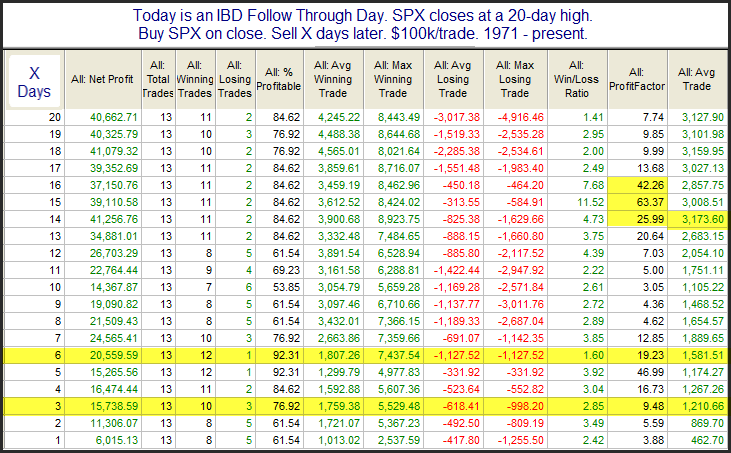Image resolution: width=731 pixels, height=453 pixels.
Task: Select net profit value 39,110.58
Action: coord(114,202)
